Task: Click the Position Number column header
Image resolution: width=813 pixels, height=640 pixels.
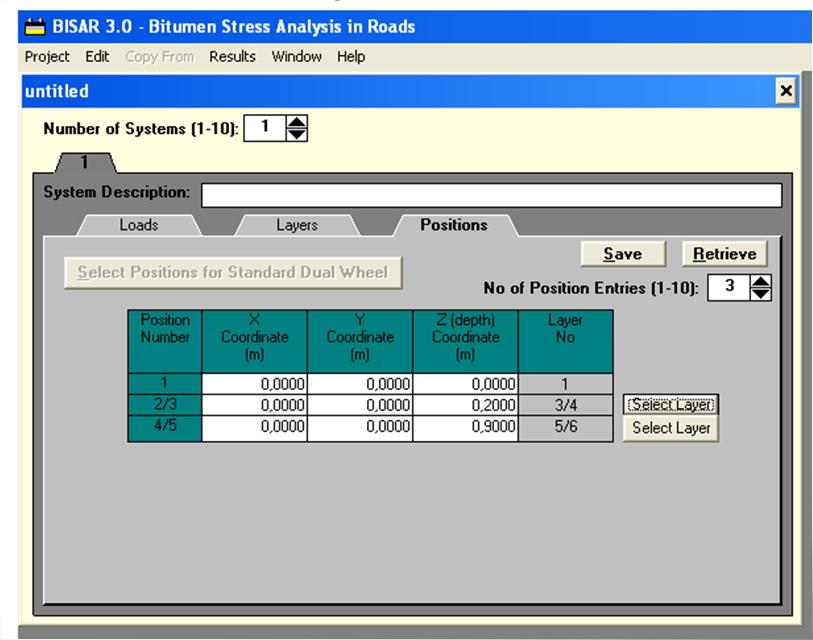Action: [165, 342]
